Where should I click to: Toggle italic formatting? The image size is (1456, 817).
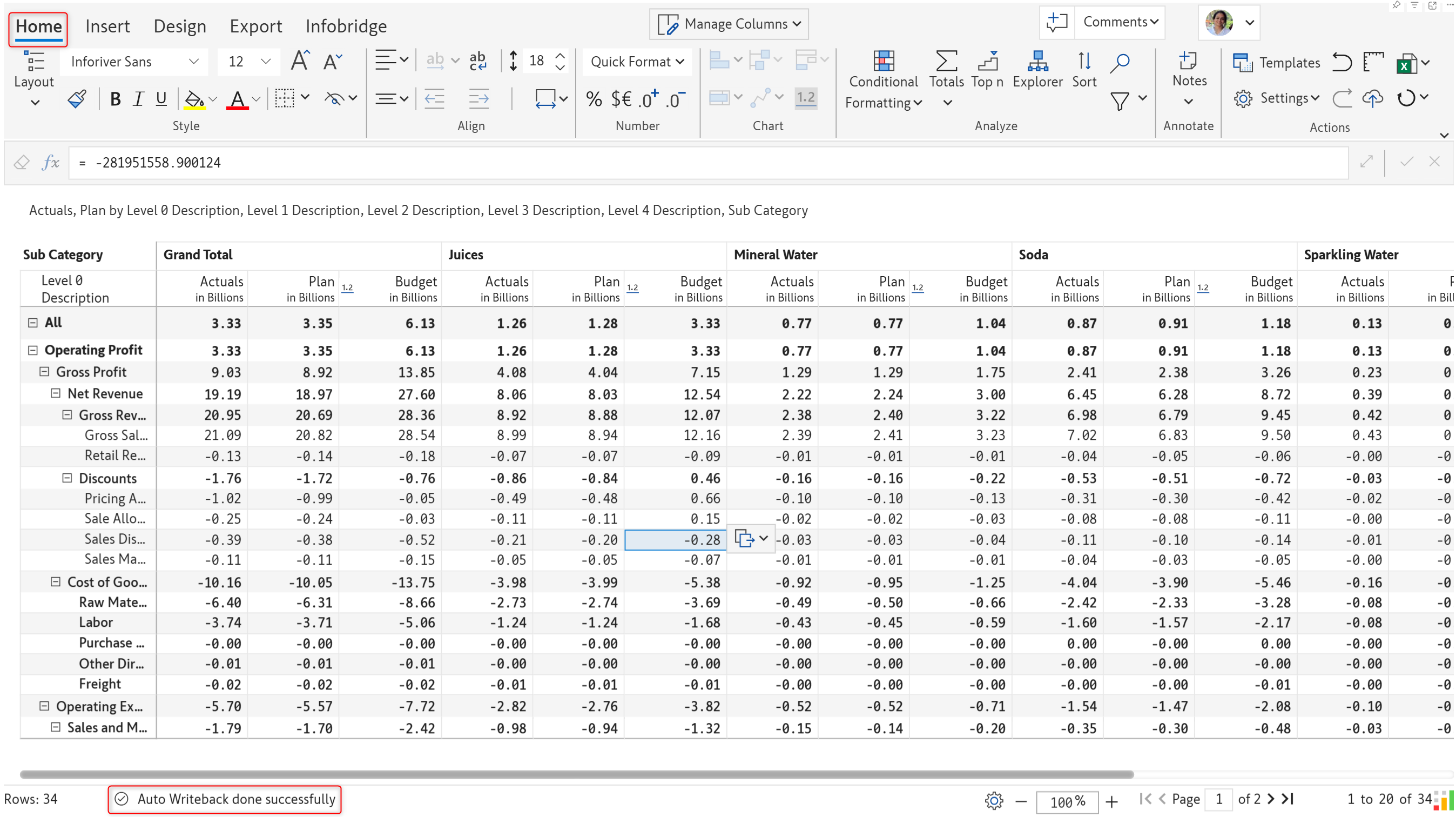click(x=138, y=99)
